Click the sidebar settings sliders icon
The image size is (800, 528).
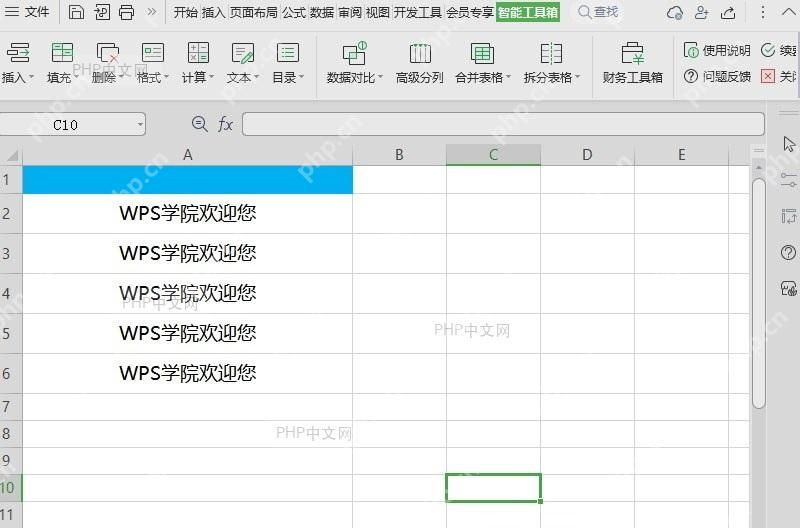(789, 180)
